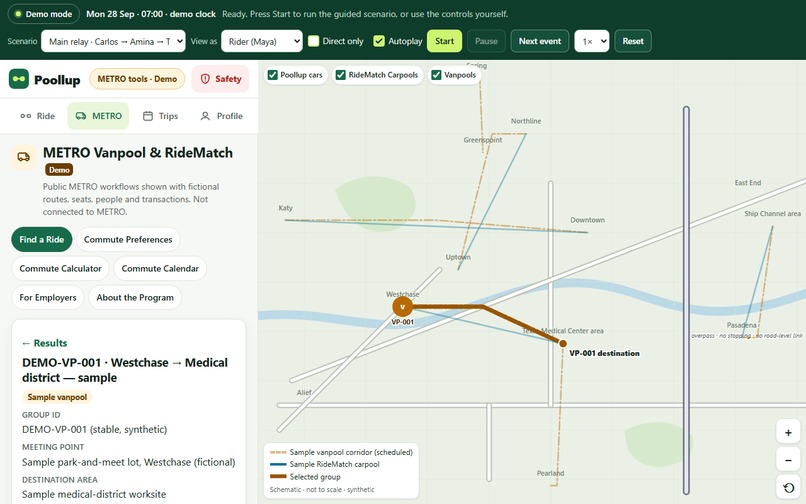Click the Poollup logo icon
806x504 pixels.
tap(19, 79)
